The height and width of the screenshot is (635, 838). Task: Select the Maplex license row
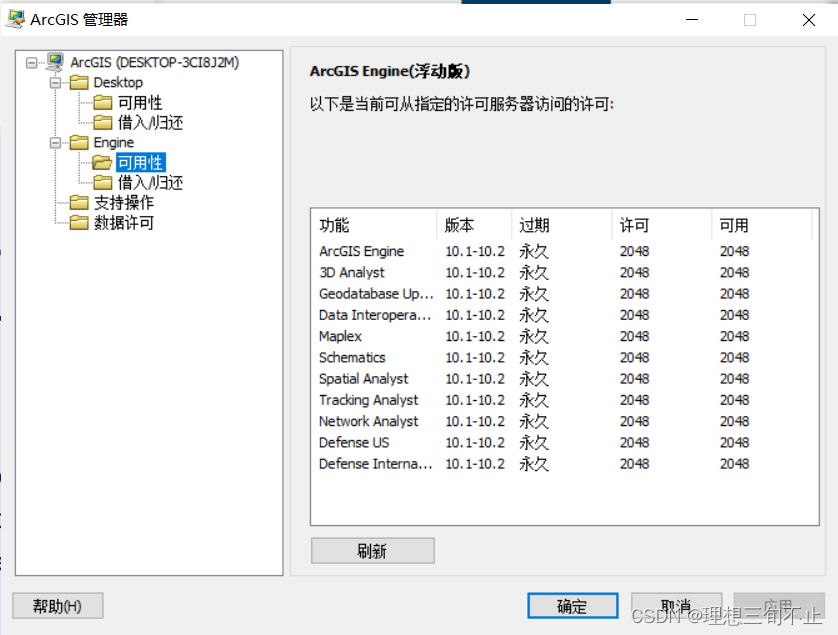point(564,336)
